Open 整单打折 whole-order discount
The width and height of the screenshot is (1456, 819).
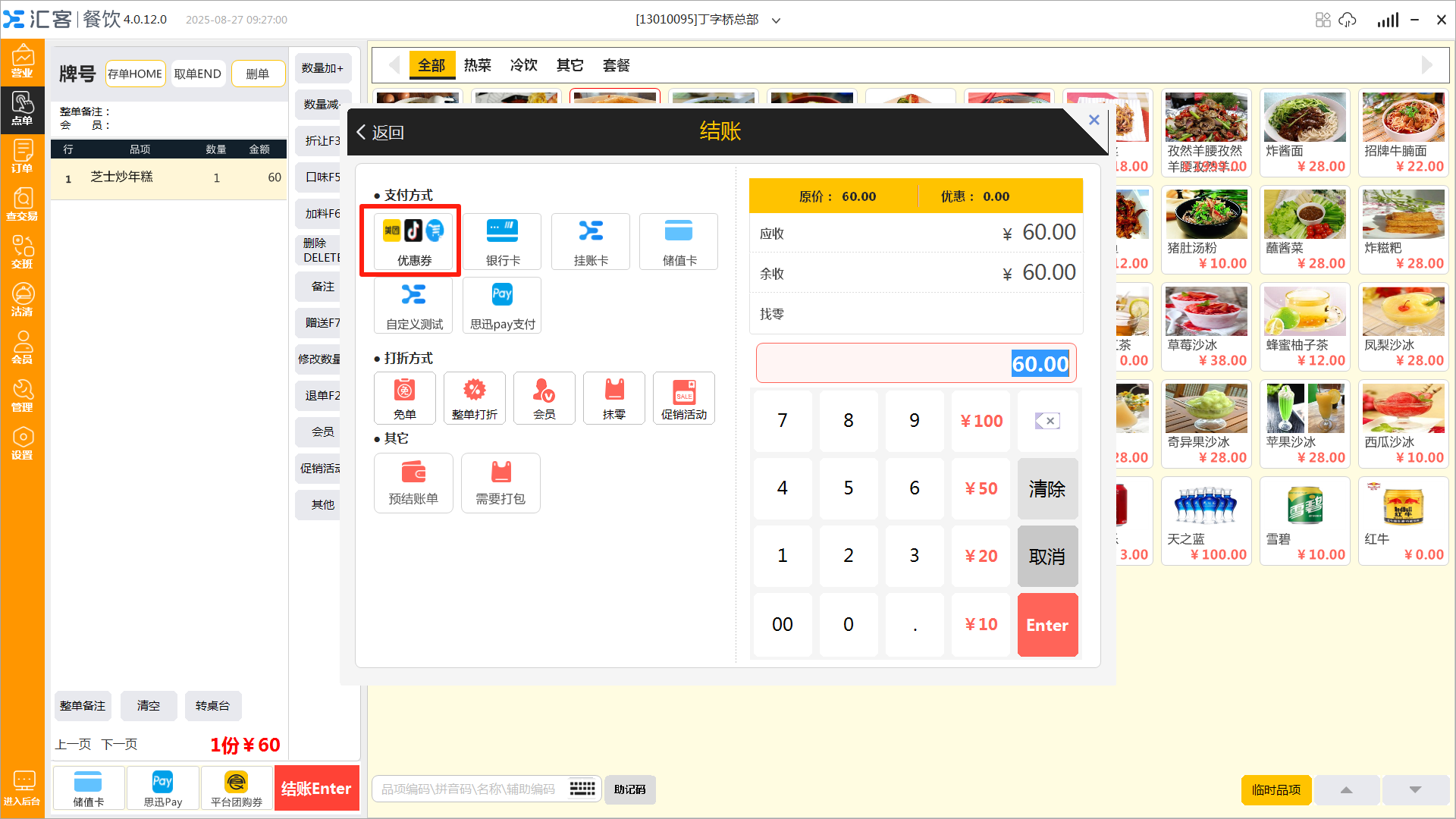point(475,398)
